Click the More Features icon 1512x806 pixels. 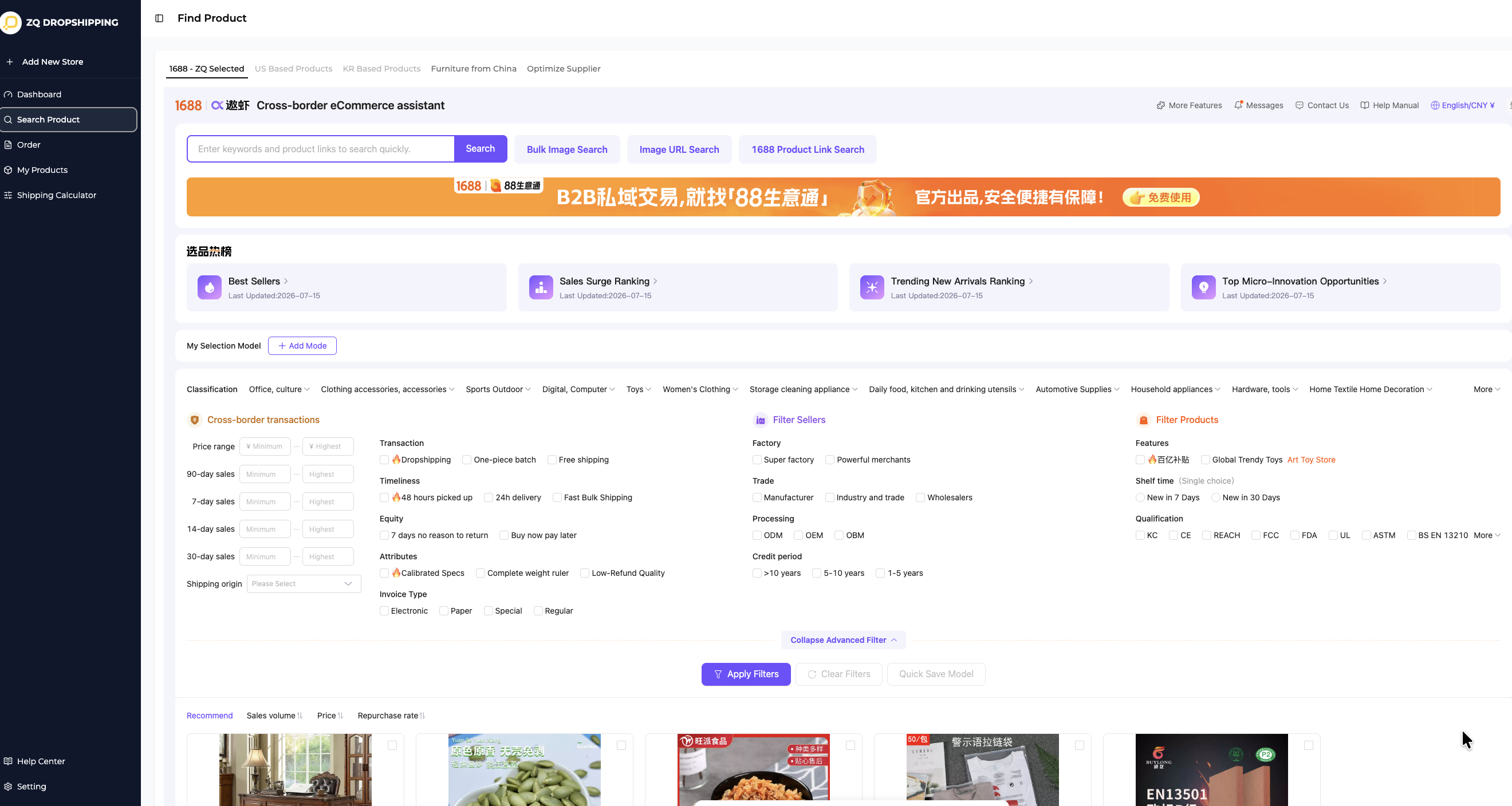(x=1160, y=105)
